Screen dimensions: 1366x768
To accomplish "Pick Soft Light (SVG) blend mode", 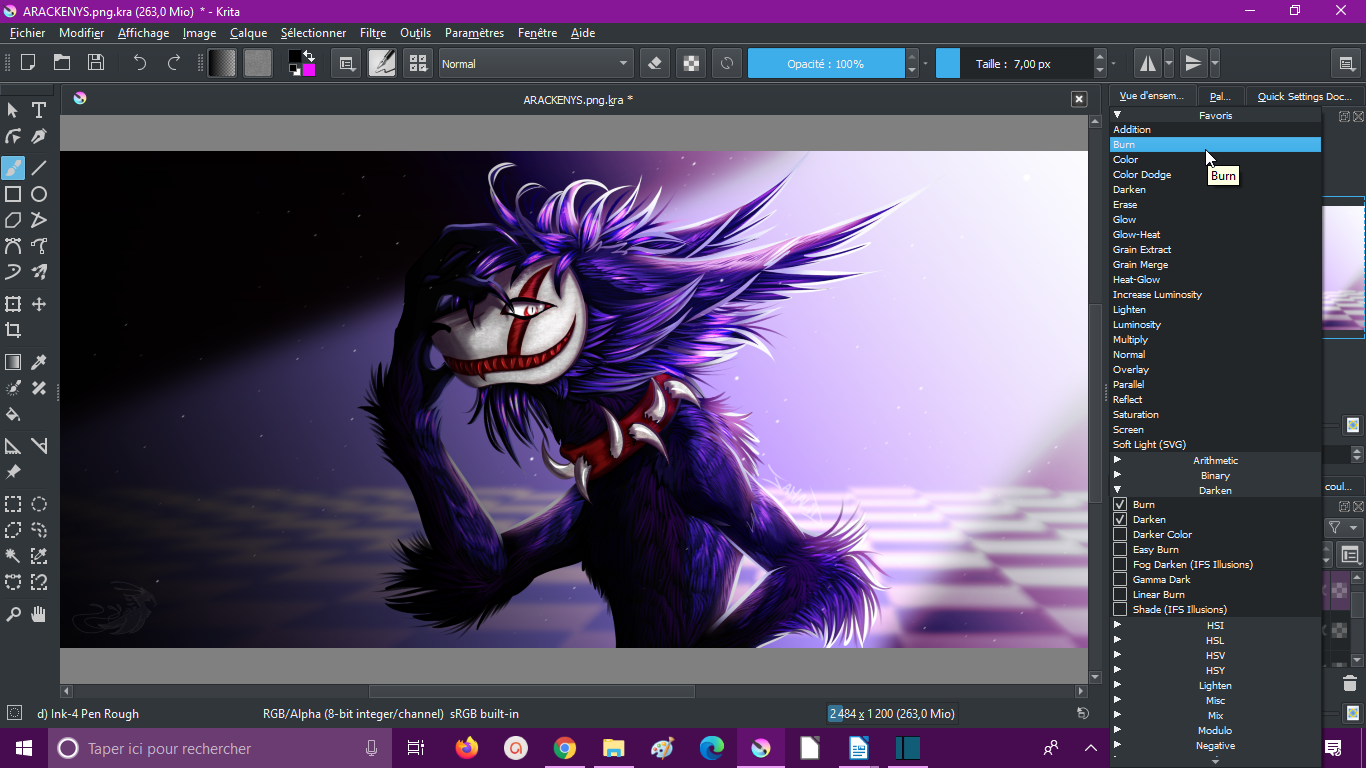I will pos(1216,445).
